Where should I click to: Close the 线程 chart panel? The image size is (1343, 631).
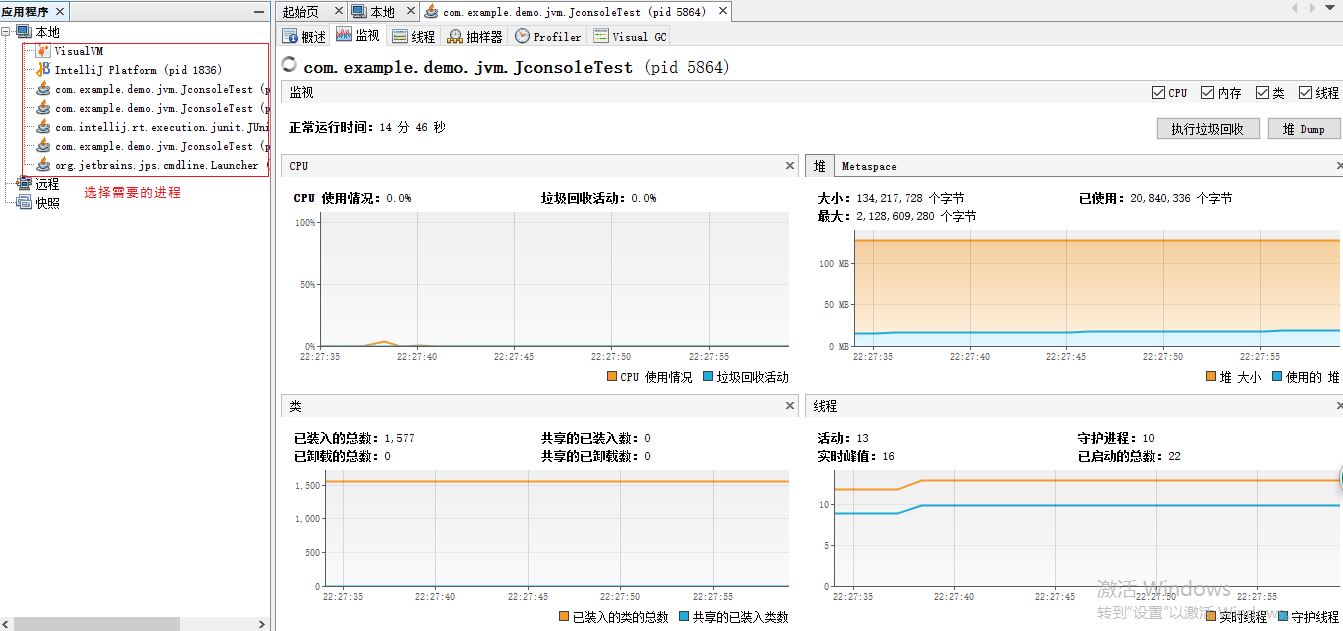pyautogui.click(x=1339, y=406)
